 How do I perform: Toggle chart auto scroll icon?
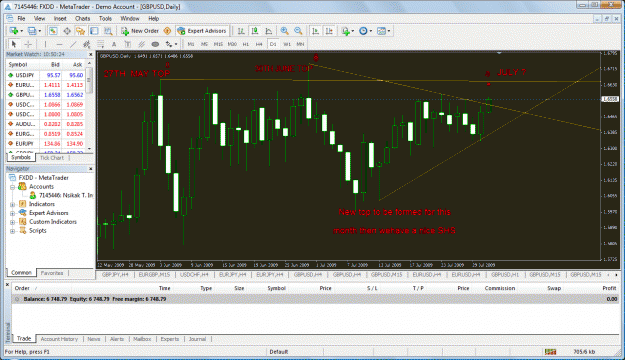pyautogui.click(x=316, y=31)
